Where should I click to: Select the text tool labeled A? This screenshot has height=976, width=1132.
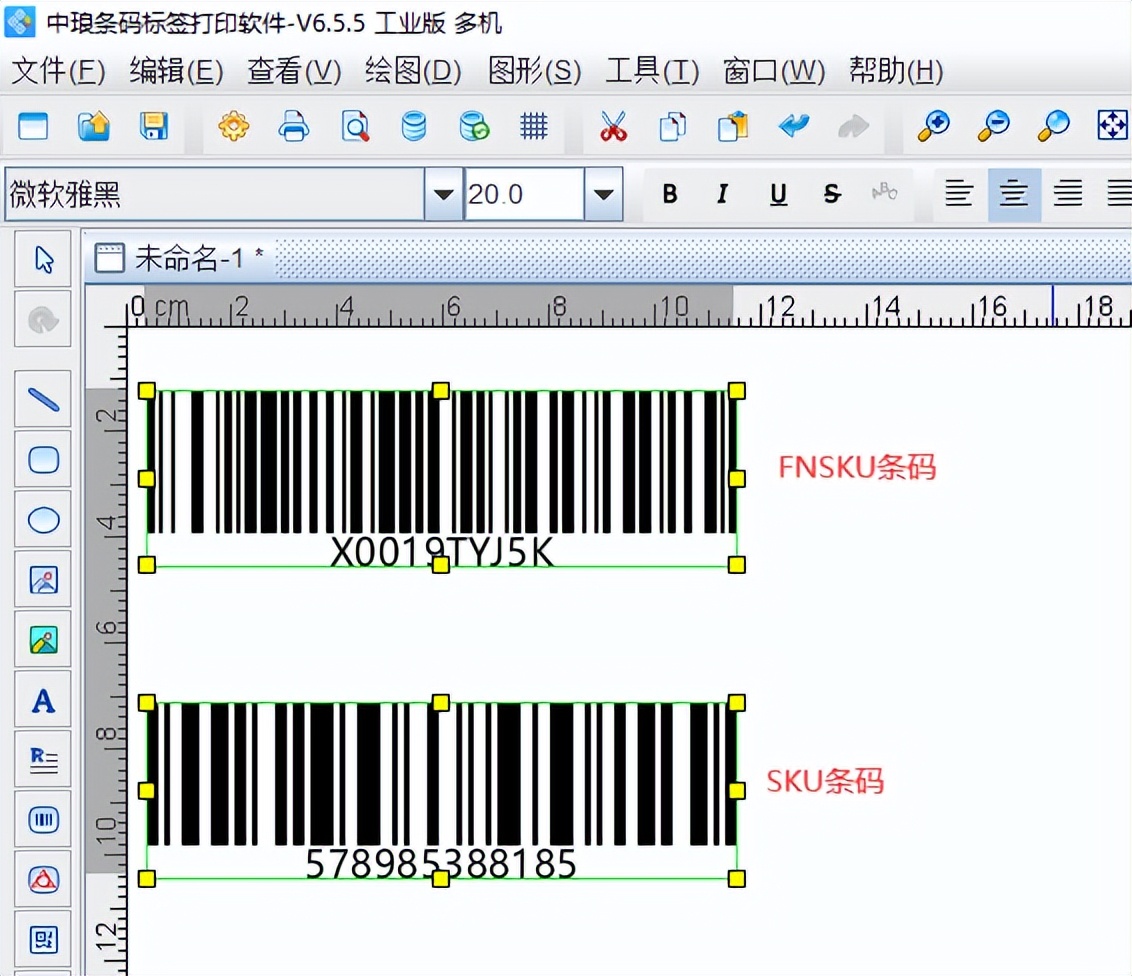42,699
